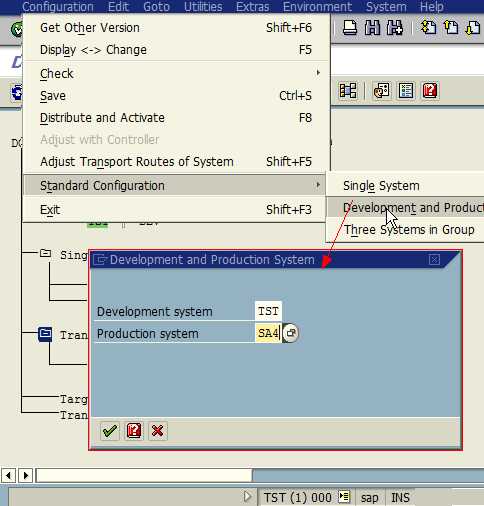484x506 pixels.
Task: Click the checklist settings toolbar icon
Action: click(406, 90)
